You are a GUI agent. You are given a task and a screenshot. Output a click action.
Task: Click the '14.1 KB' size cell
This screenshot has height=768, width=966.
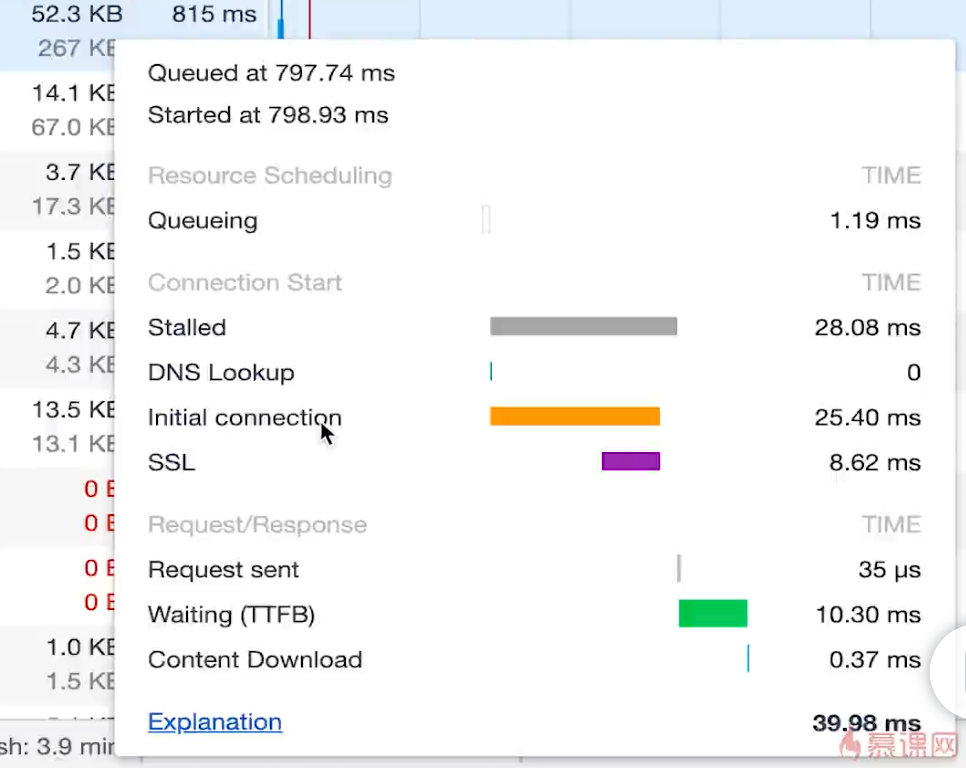[x=73, y=93]
